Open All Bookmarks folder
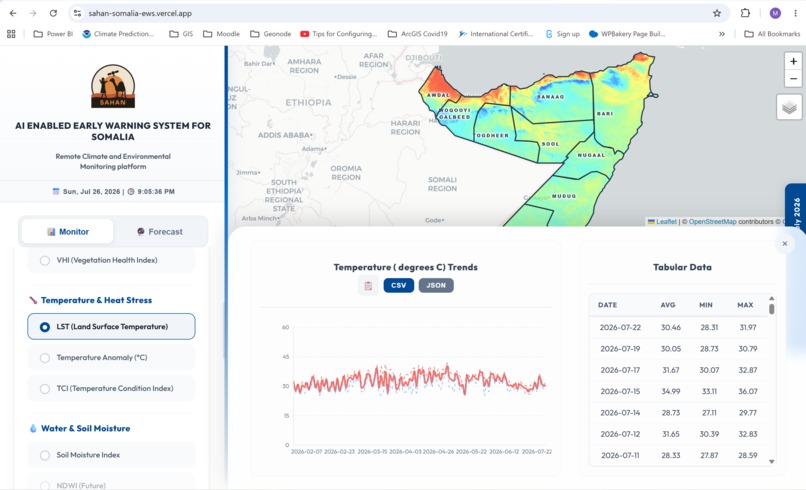Viewport: 806px width, 490px height. point(772,34)
